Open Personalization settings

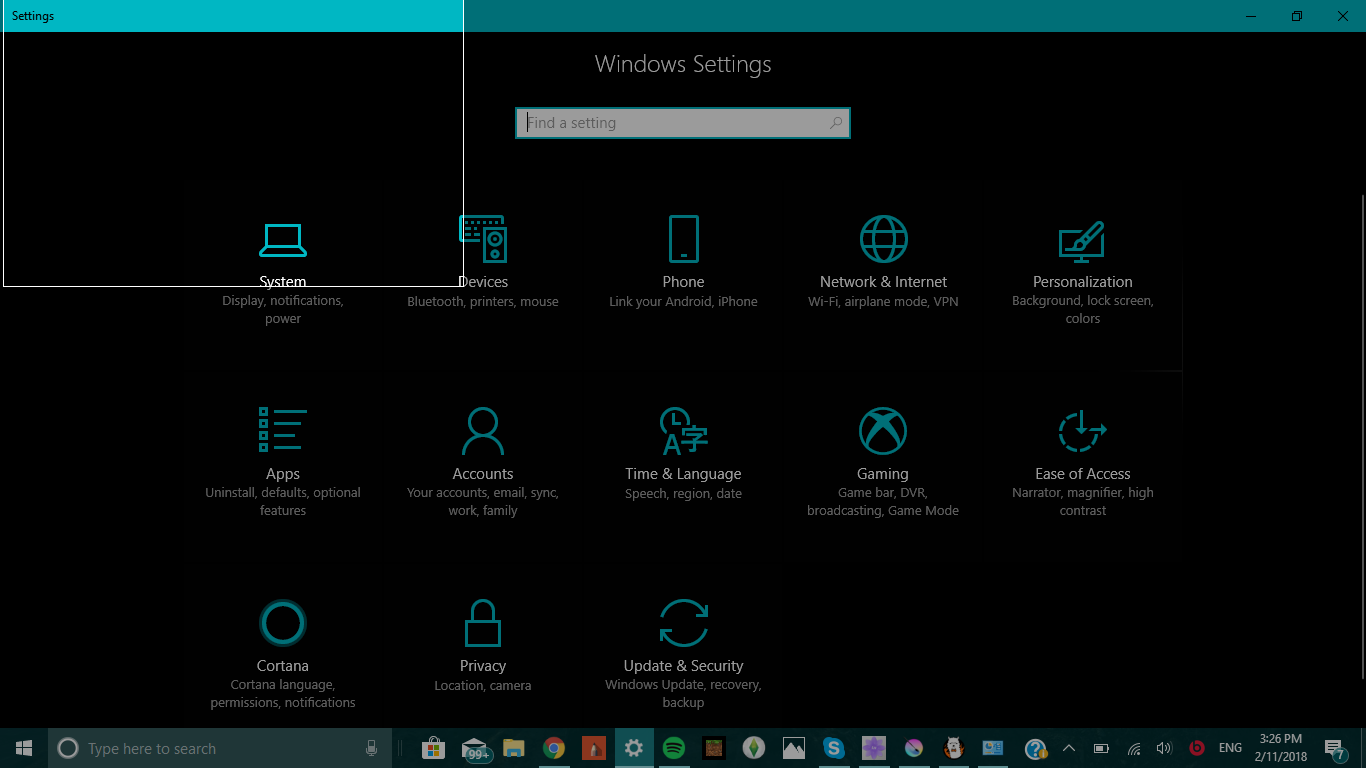pyautogui.click(x=1083, y=260)
